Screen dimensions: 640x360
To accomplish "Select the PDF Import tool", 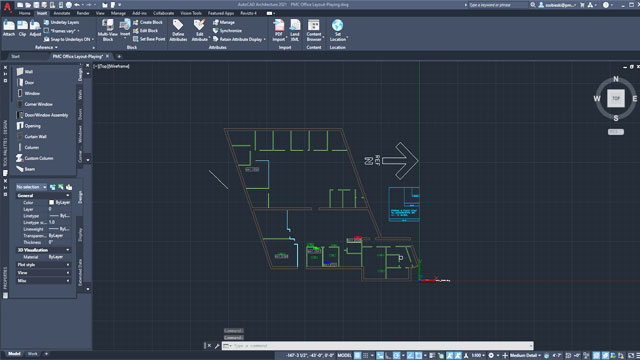I will [279, 30].
